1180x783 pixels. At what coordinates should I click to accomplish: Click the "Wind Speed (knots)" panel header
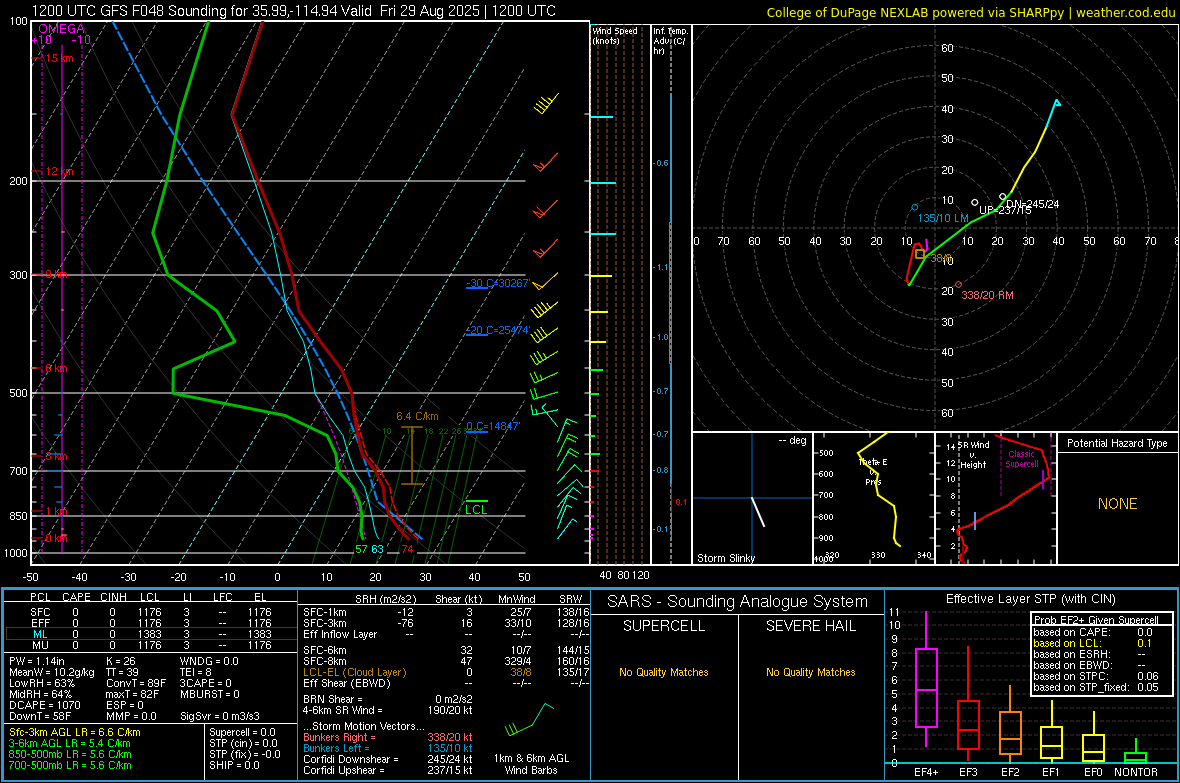pos(615,35)
